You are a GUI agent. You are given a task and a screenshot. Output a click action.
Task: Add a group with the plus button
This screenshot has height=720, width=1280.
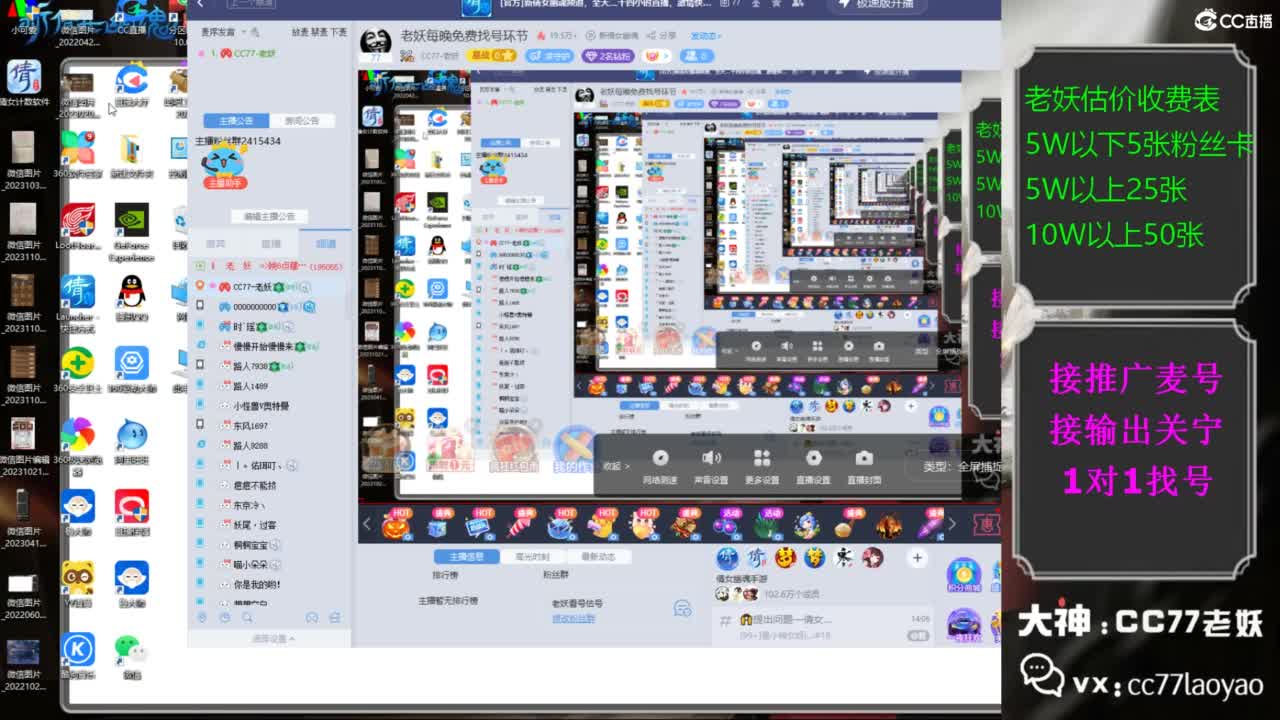(x=917, y=558)
